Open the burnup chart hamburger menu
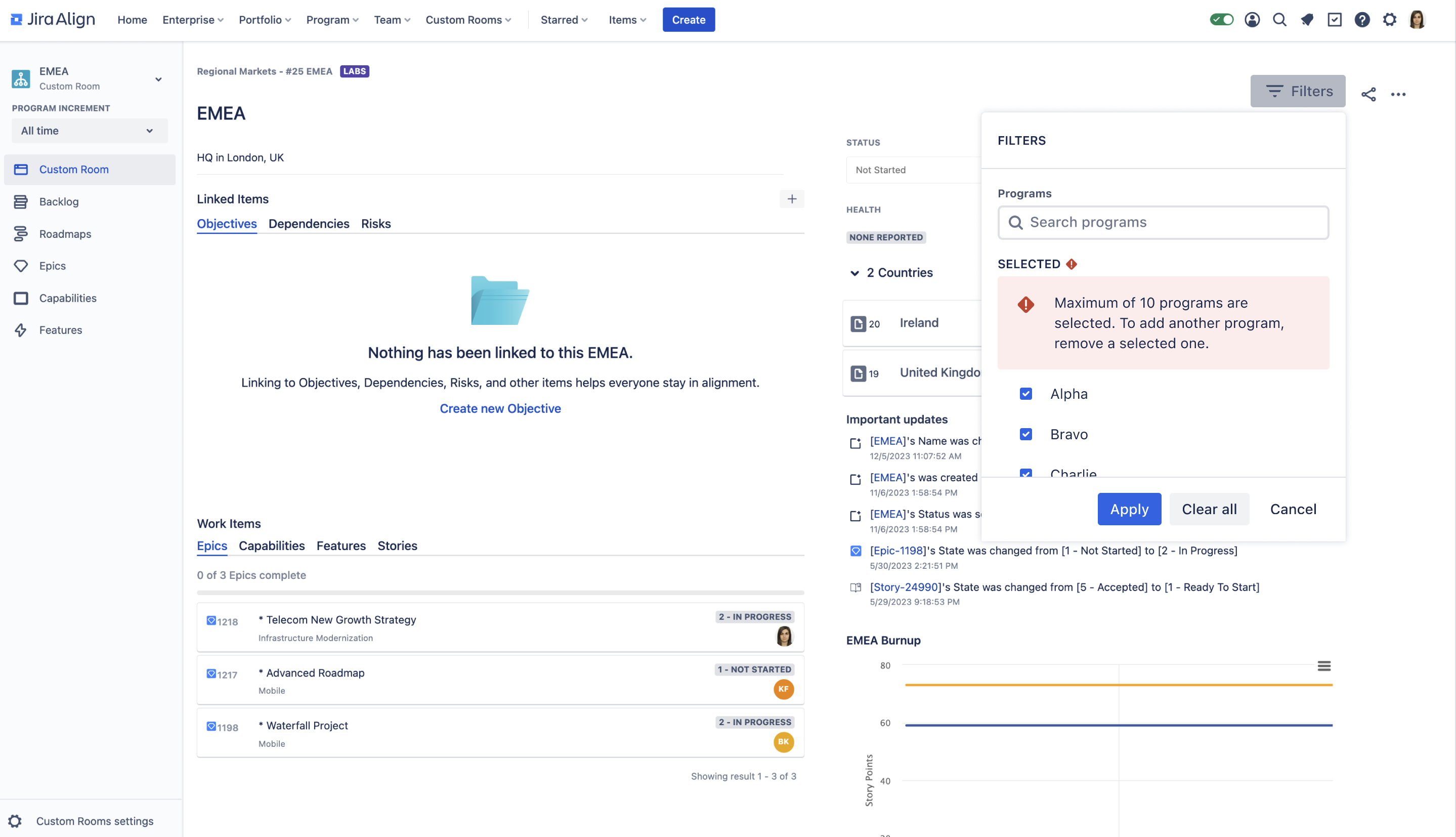 pyautogui.click(x=1324, y=665)
